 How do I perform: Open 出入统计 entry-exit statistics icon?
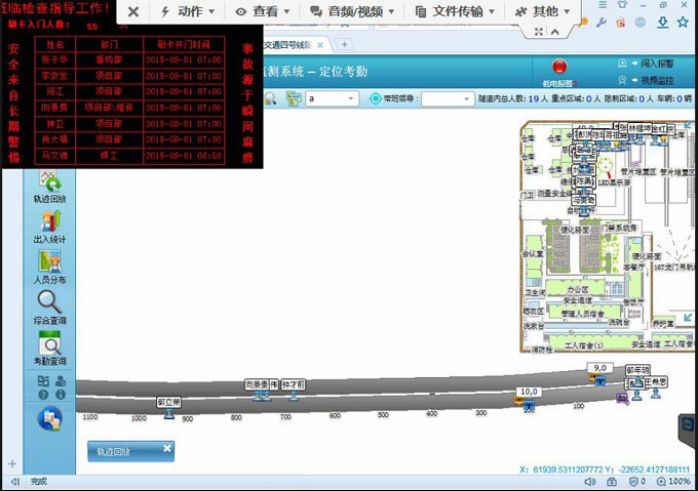pyautogui.click(x=50, y=224)
